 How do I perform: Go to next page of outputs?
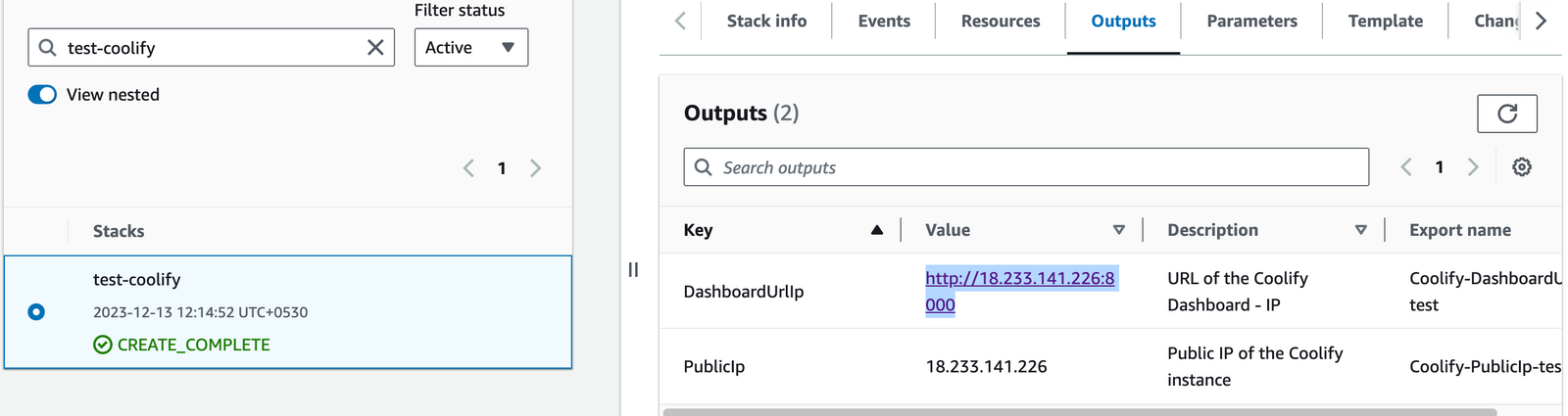pyautogui.click(x=1473, y=167)
